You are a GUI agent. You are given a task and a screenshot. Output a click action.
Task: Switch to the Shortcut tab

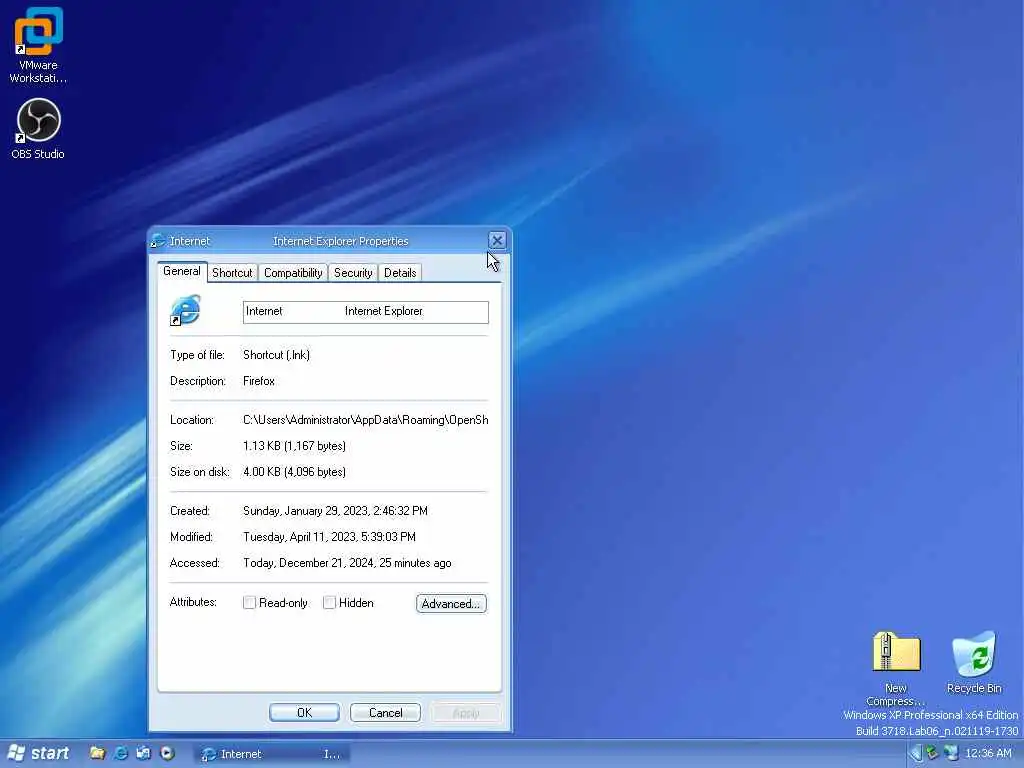(232, 273)
